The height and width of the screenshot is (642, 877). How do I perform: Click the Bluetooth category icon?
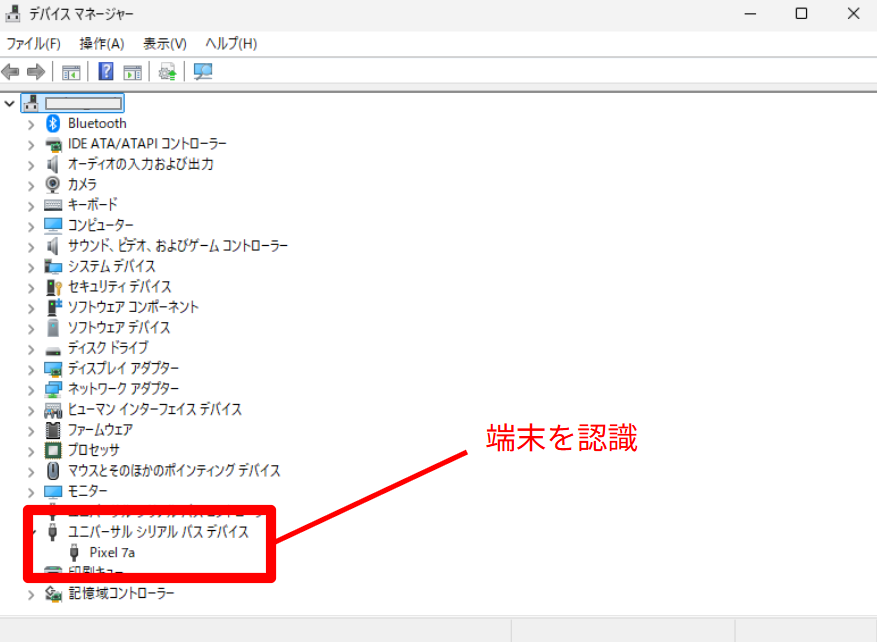pyautogui.click(x=54, y=124)
